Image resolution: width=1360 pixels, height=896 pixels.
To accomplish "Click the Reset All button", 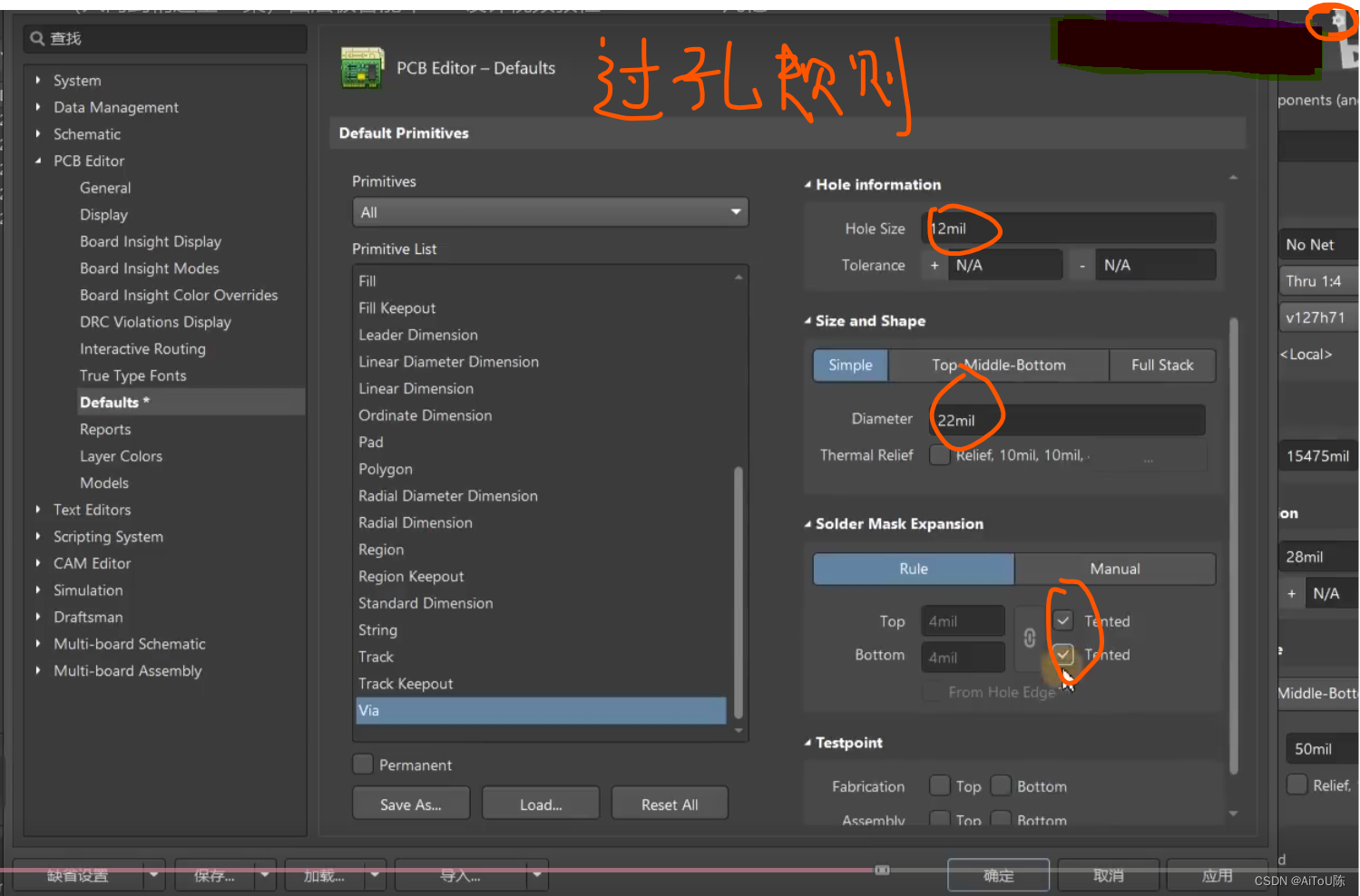I will (670, 803).
